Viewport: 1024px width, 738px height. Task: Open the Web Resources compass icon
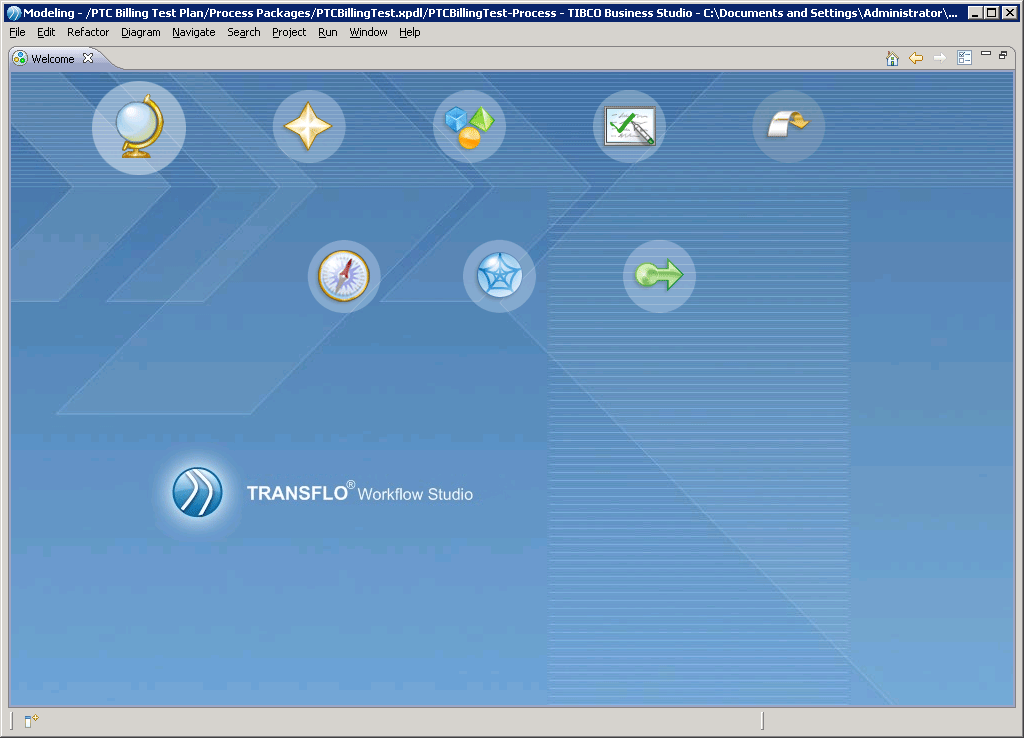343,276
